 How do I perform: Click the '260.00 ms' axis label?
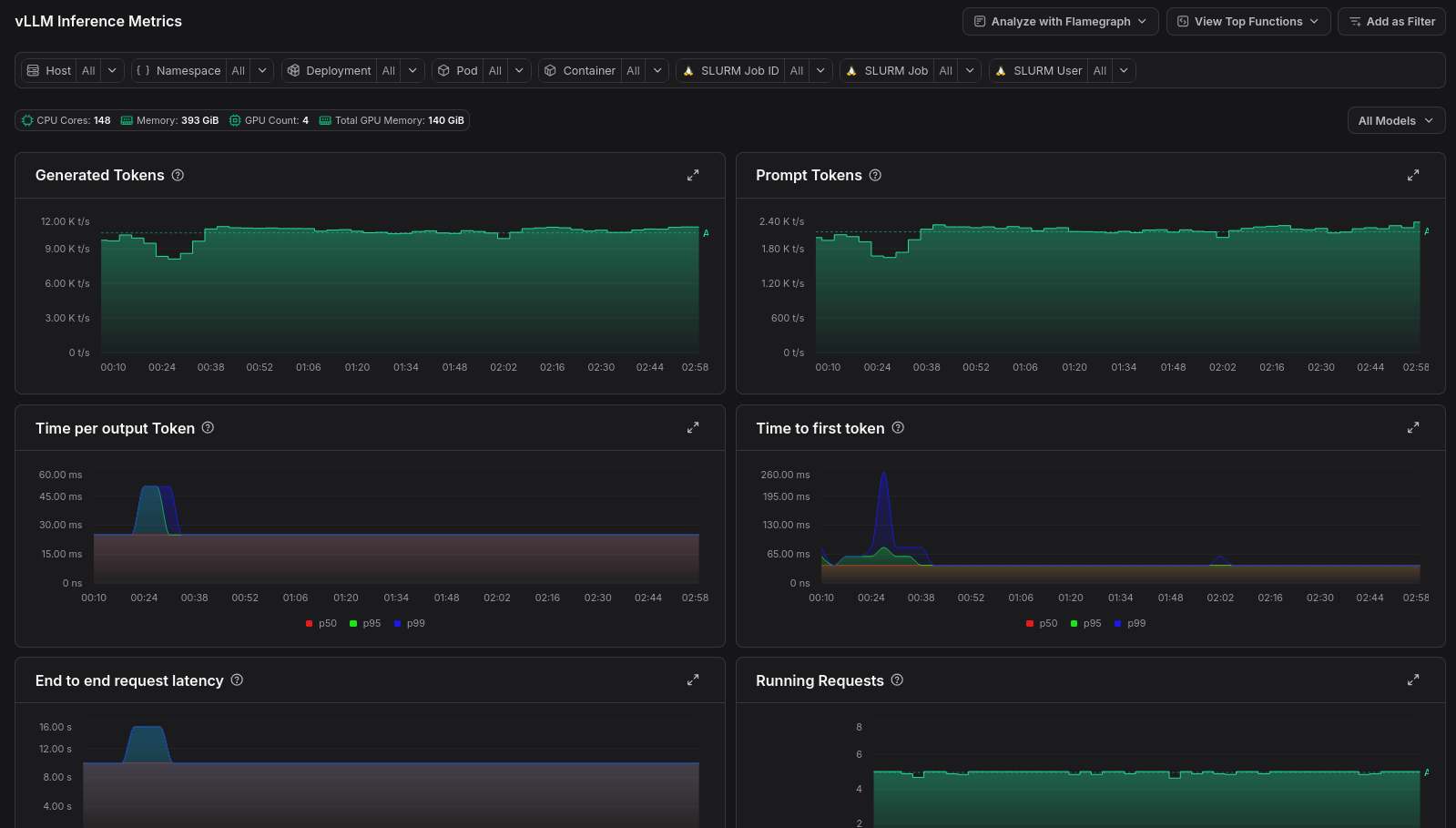point(785,475)
